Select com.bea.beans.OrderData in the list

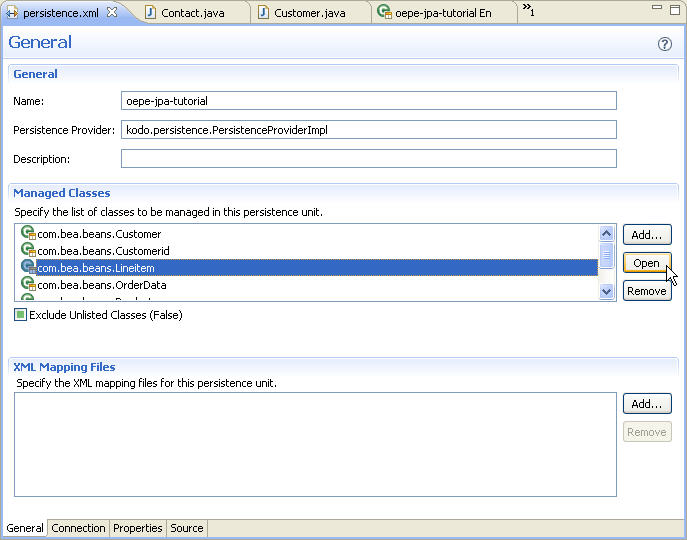(x=102, y=285)
